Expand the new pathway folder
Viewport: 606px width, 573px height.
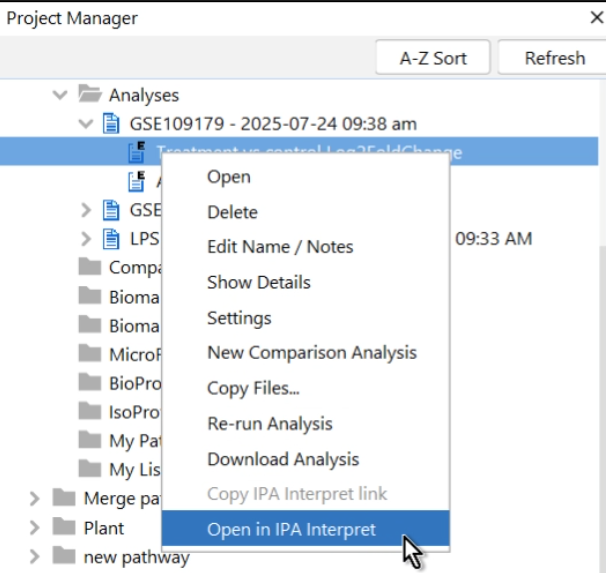coord(35,557)
